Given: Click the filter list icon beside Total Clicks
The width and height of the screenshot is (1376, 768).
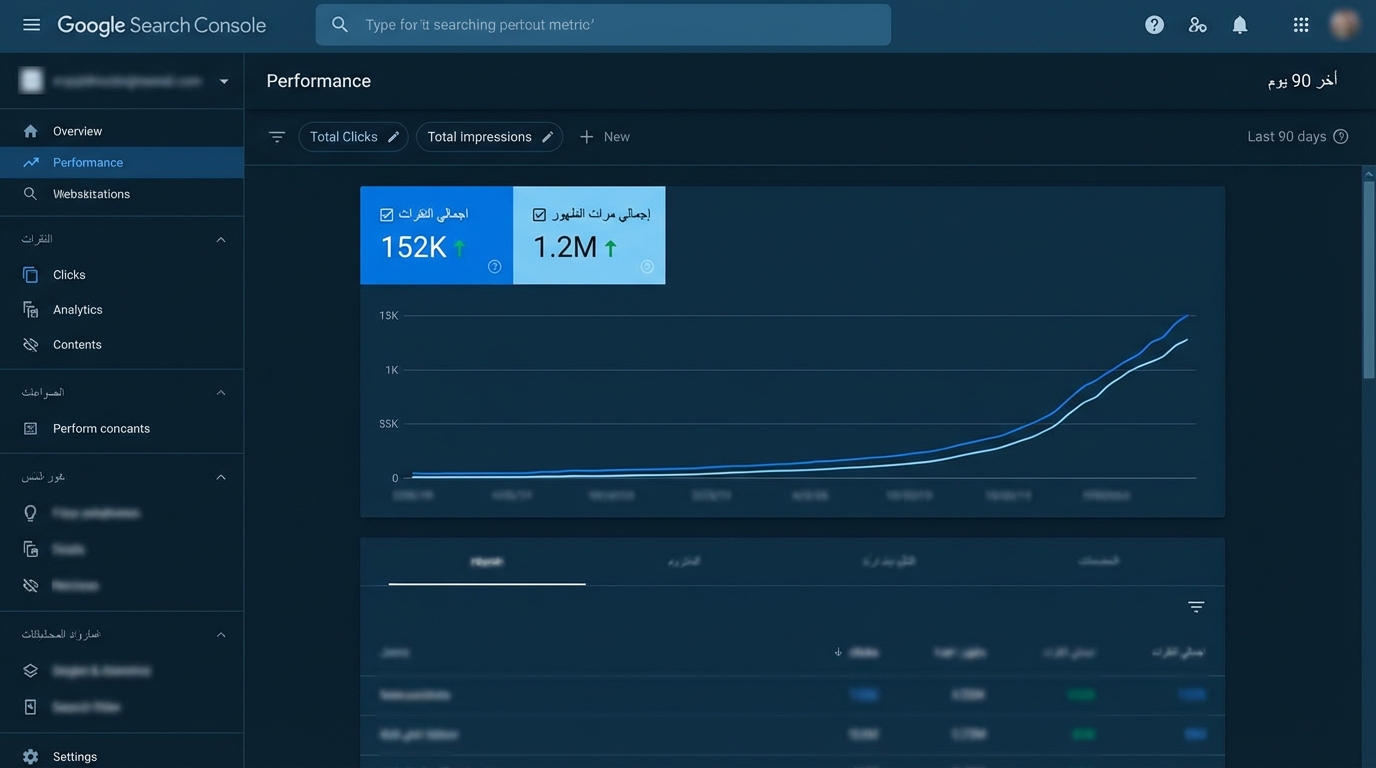Looking at the screenshot, I should point(277,137).
